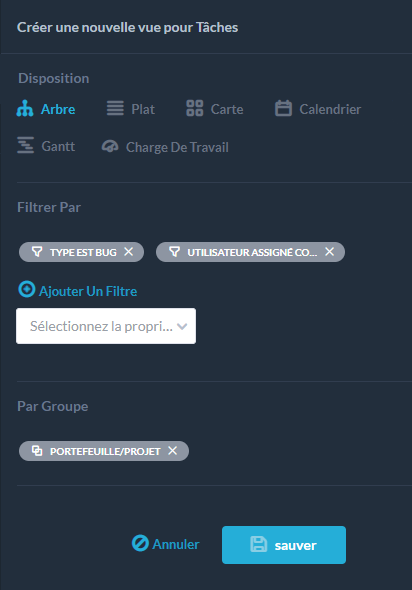Select the Calendrier calendar icon

tap(283, 108)
